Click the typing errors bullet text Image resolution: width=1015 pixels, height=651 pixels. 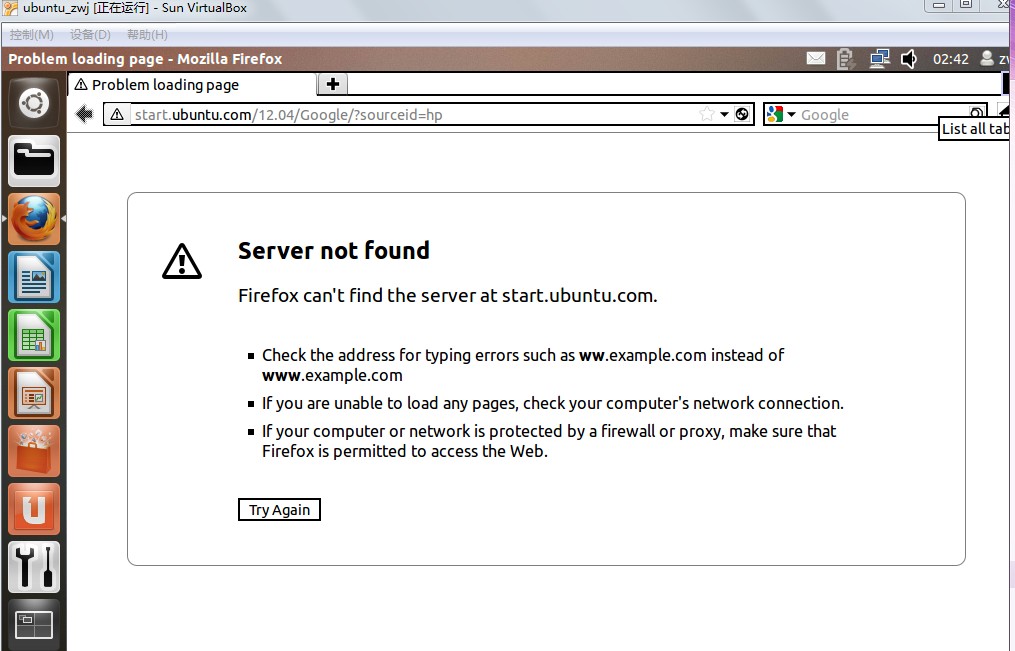(523, 365)
